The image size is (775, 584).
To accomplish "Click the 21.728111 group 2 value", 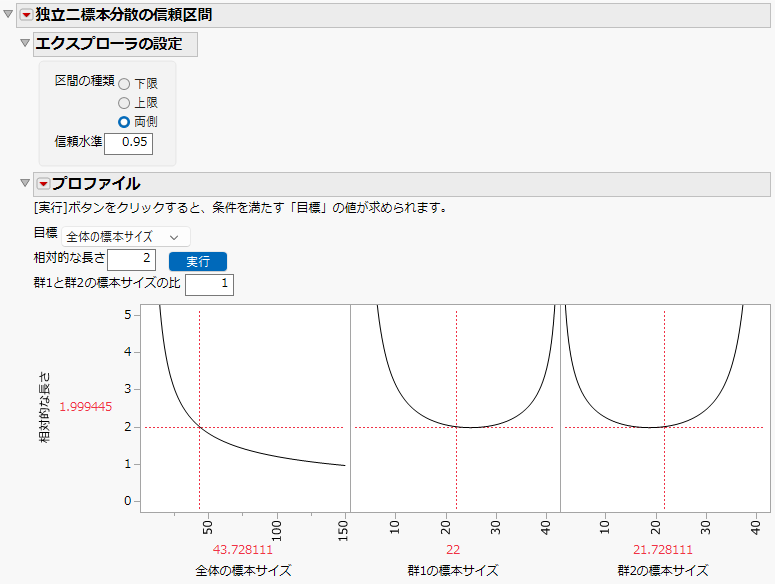I will point(663,549).
